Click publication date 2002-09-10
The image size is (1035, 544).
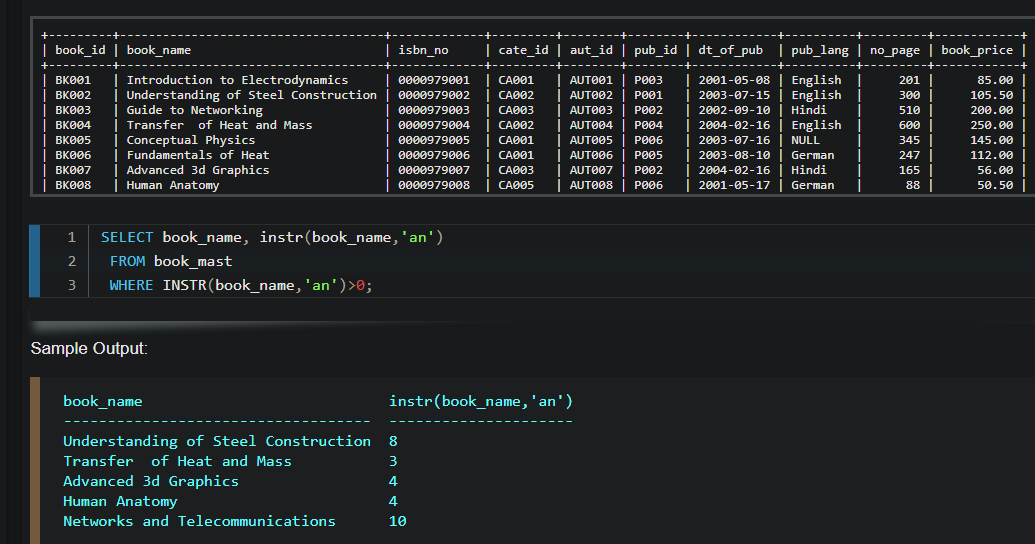click(x=734, y=110)
